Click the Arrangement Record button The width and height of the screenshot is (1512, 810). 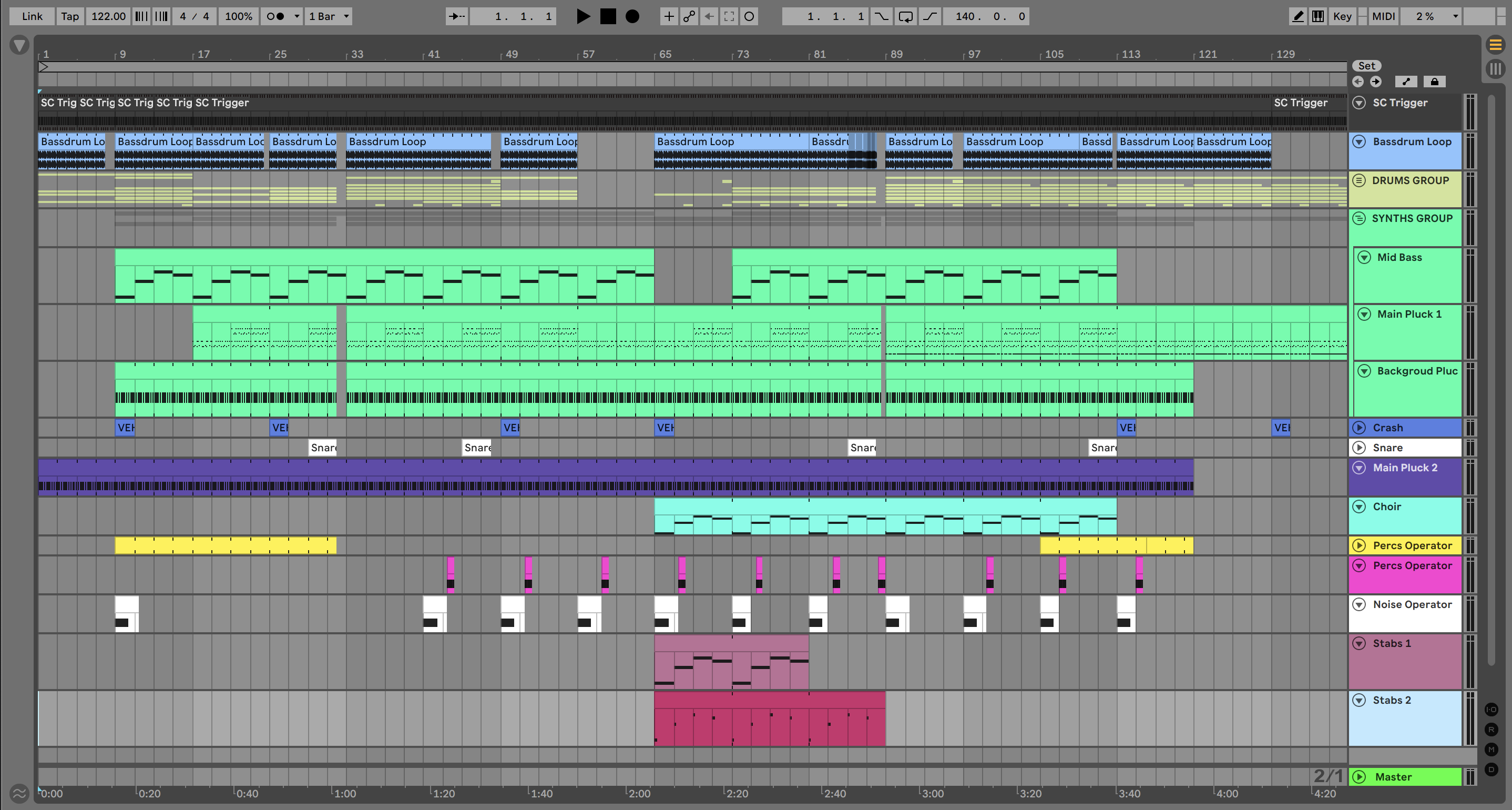pyautogui.click(x=632, y=16)
